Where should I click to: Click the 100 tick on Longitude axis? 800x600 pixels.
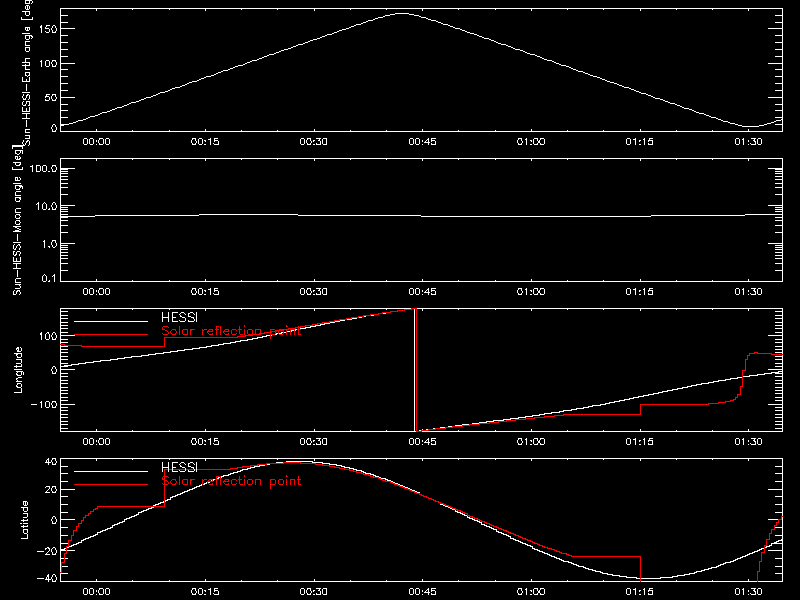[48, 336]
